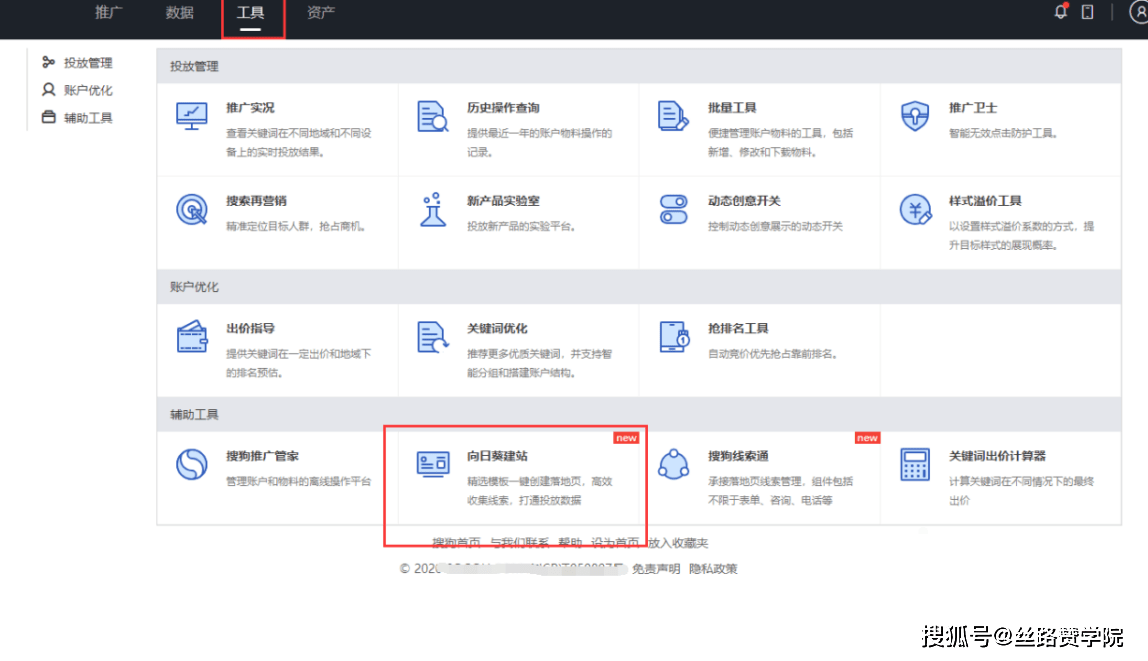The width and height of the screenshot is (1148, 661).
Task: Open the 关键词优化 title link
Action: tap(497, 328)
